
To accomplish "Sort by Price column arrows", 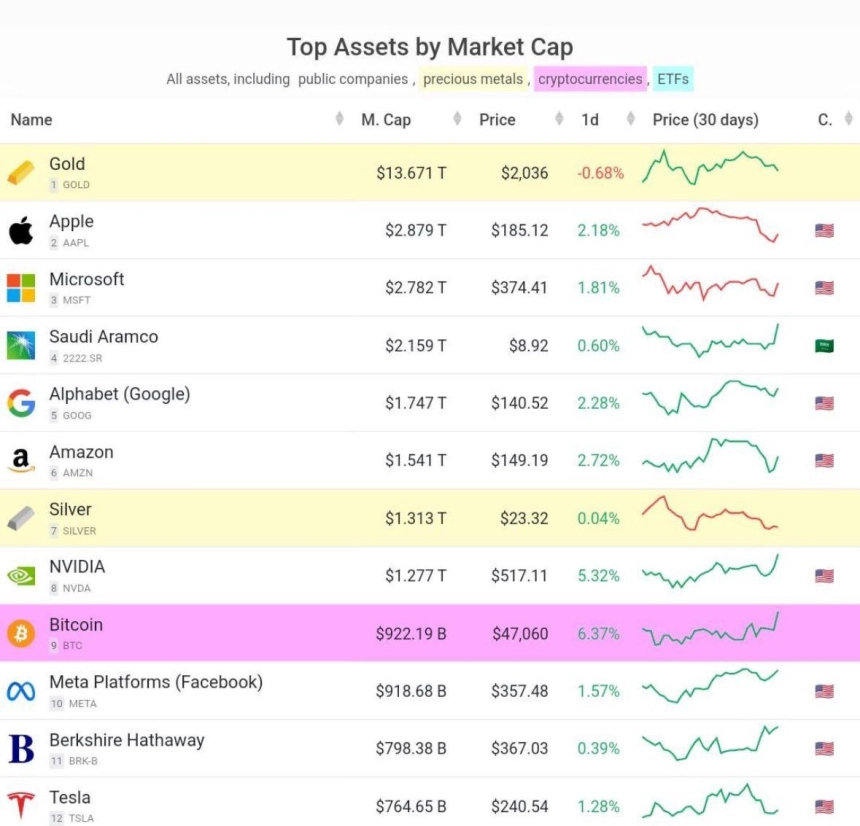I will point(559,119).
